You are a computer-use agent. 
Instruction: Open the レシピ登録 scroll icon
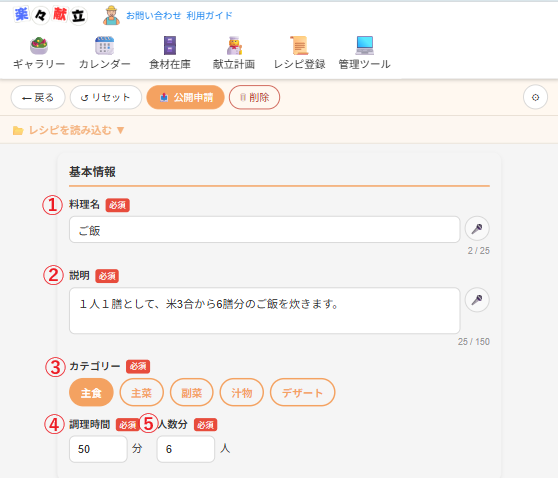point(299,46)
